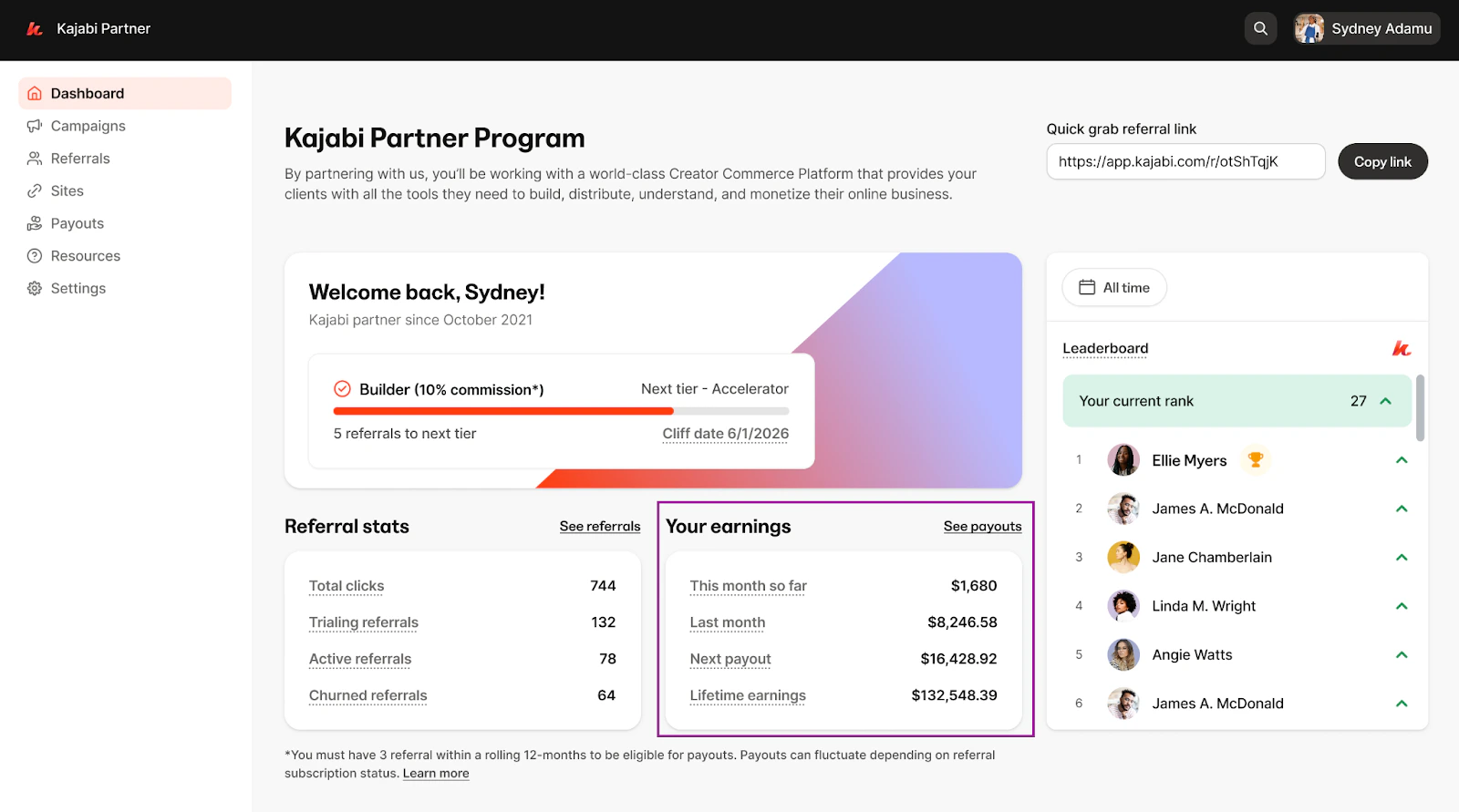Click the leaderboard scrollbar
The image size is (1459, 812).
click(1420, 407)
